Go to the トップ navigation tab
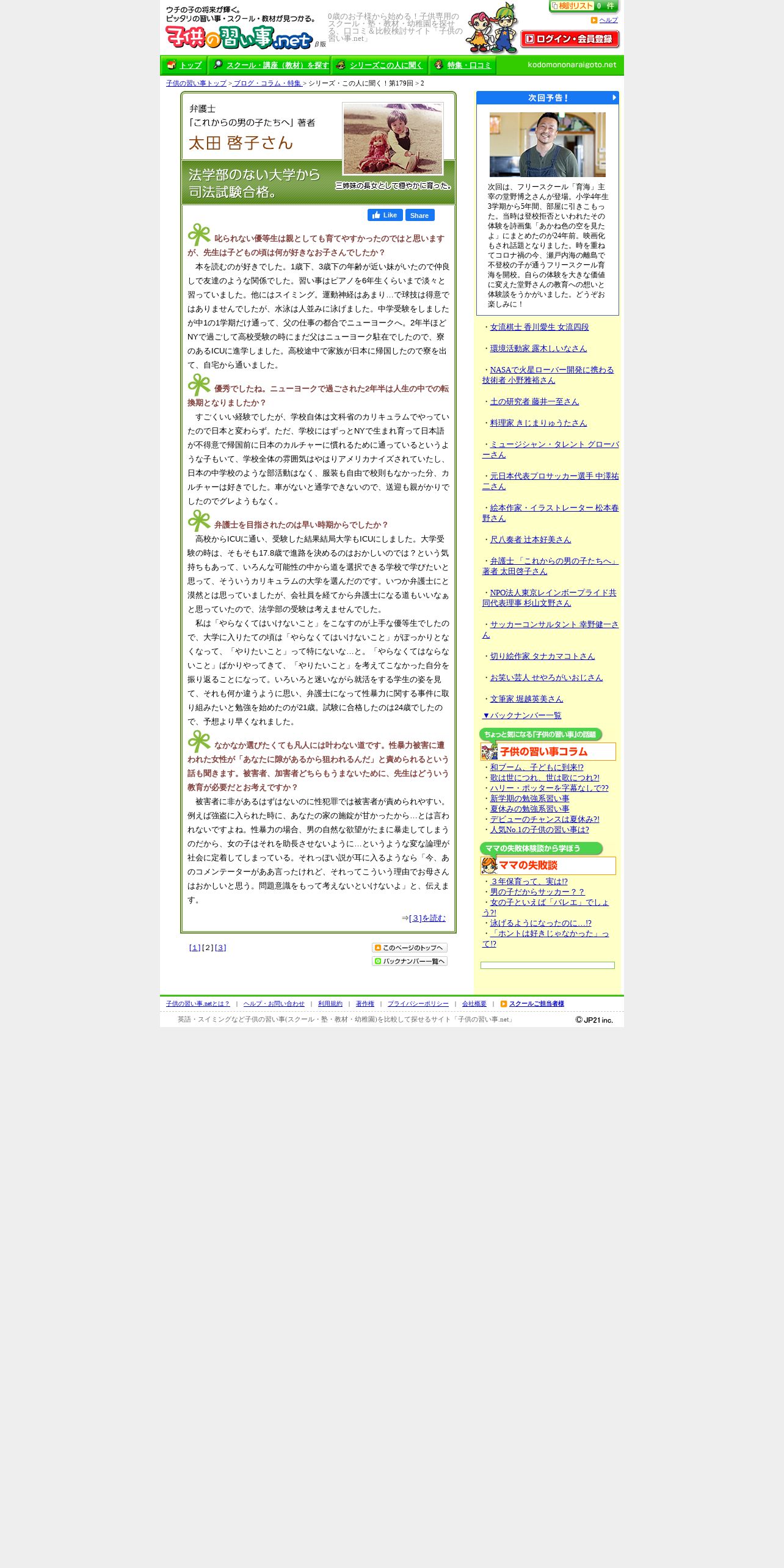Viewport: 784px width, 1568px height. [x=191, y=65]
